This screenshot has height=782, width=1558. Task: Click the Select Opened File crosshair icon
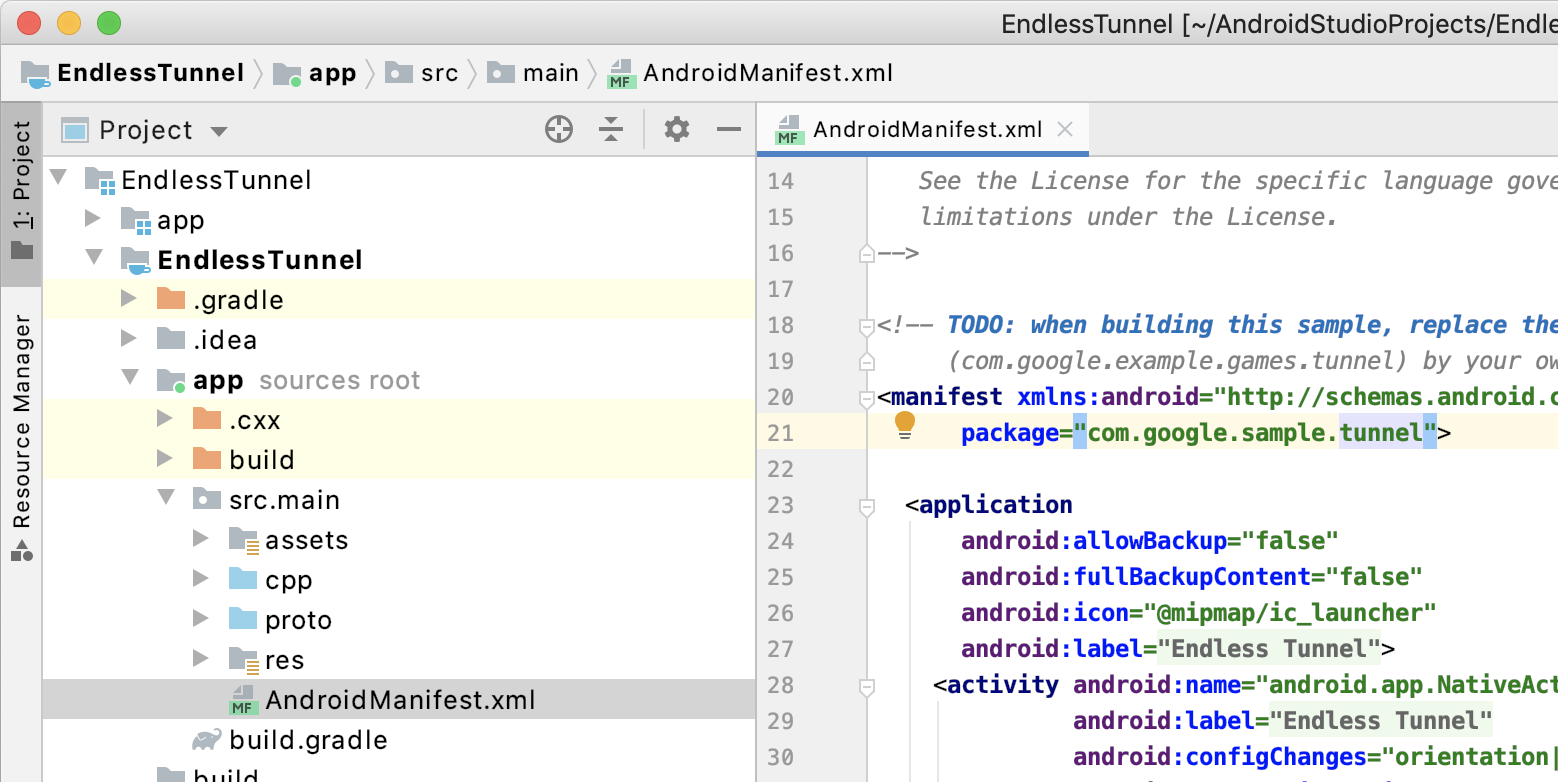click(x=558, y=129)
